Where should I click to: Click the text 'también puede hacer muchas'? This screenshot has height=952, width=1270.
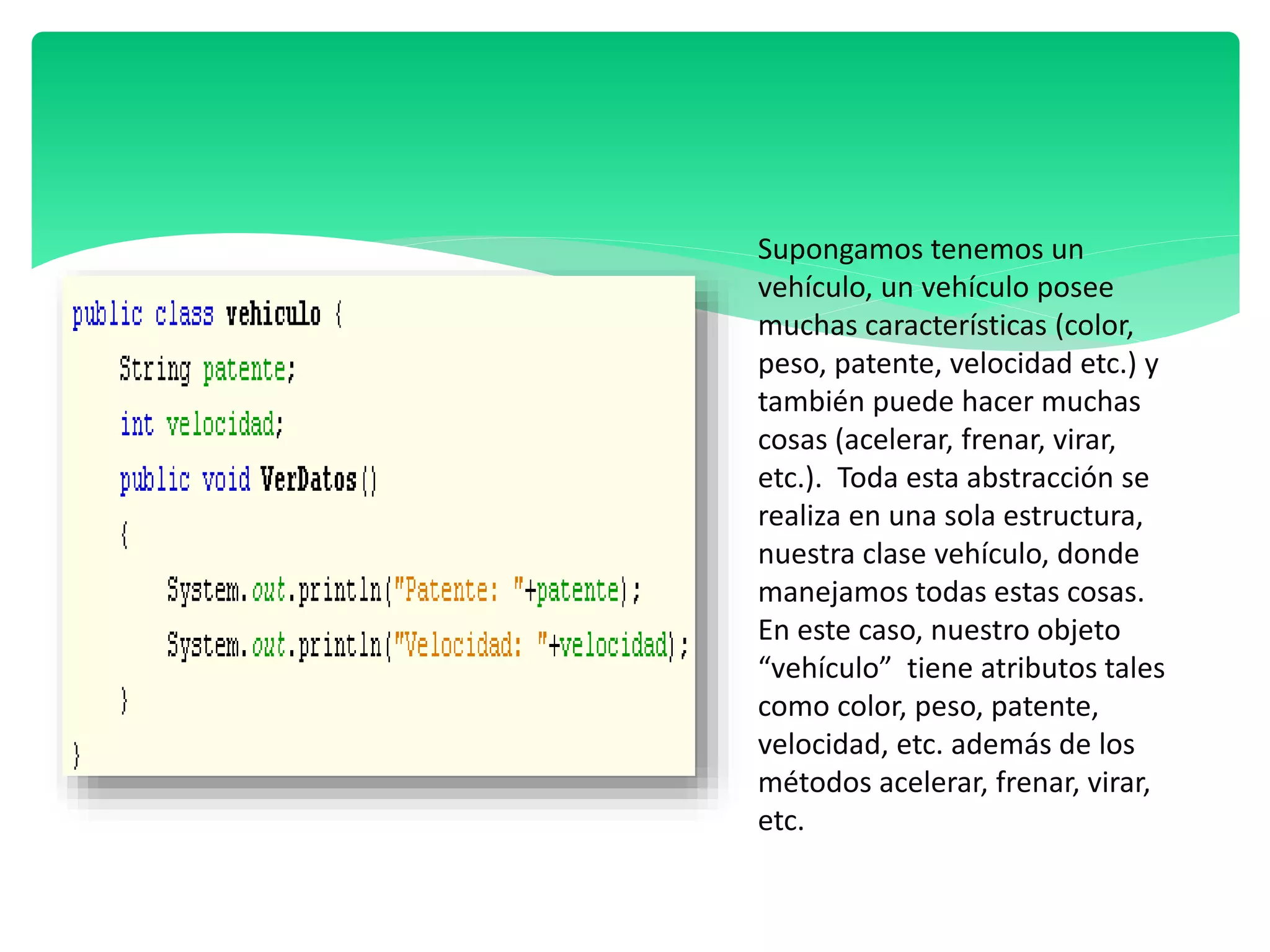click(949, 402)
